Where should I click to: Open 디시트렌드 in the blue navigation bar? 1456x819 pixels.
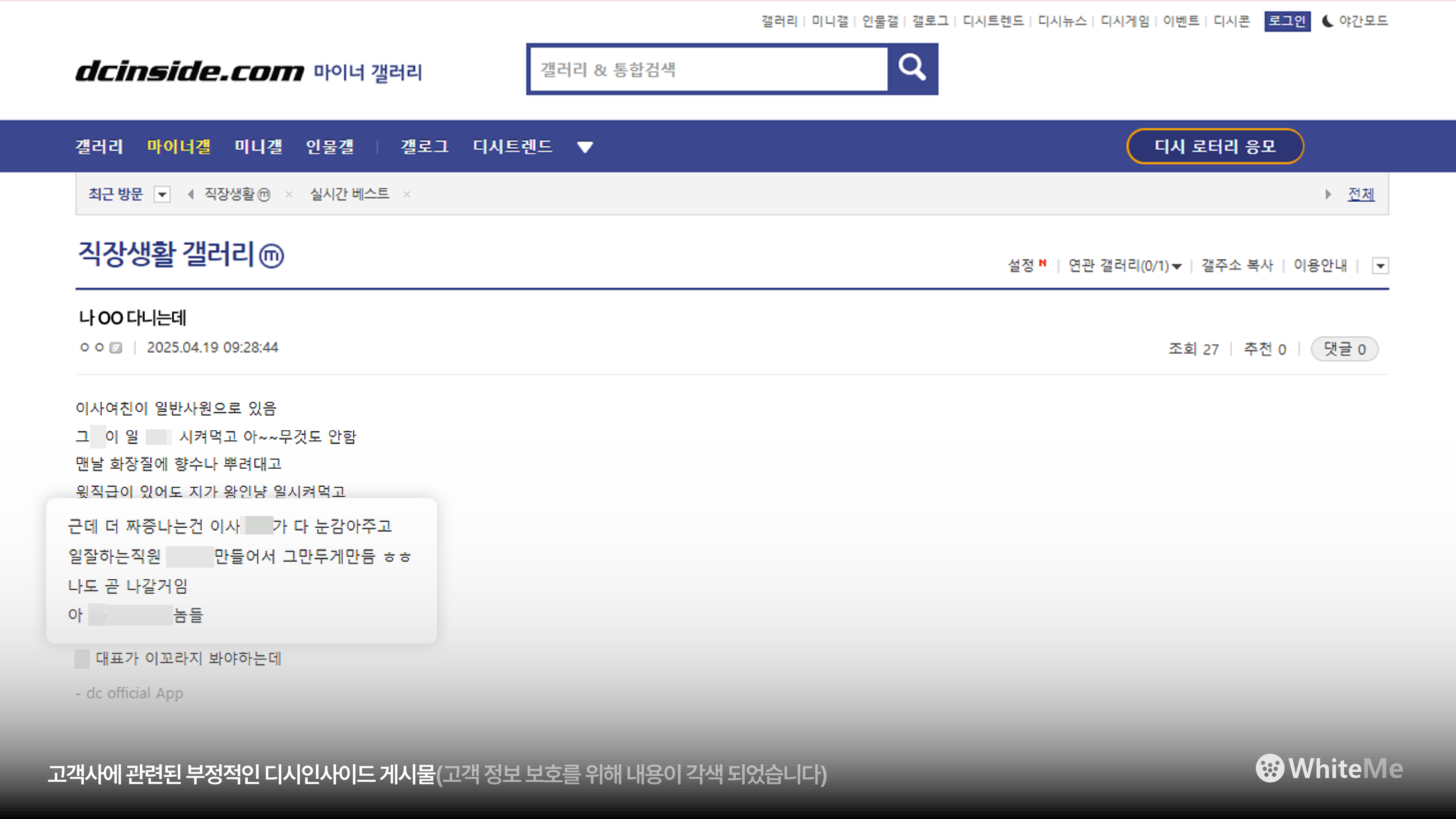513,147
